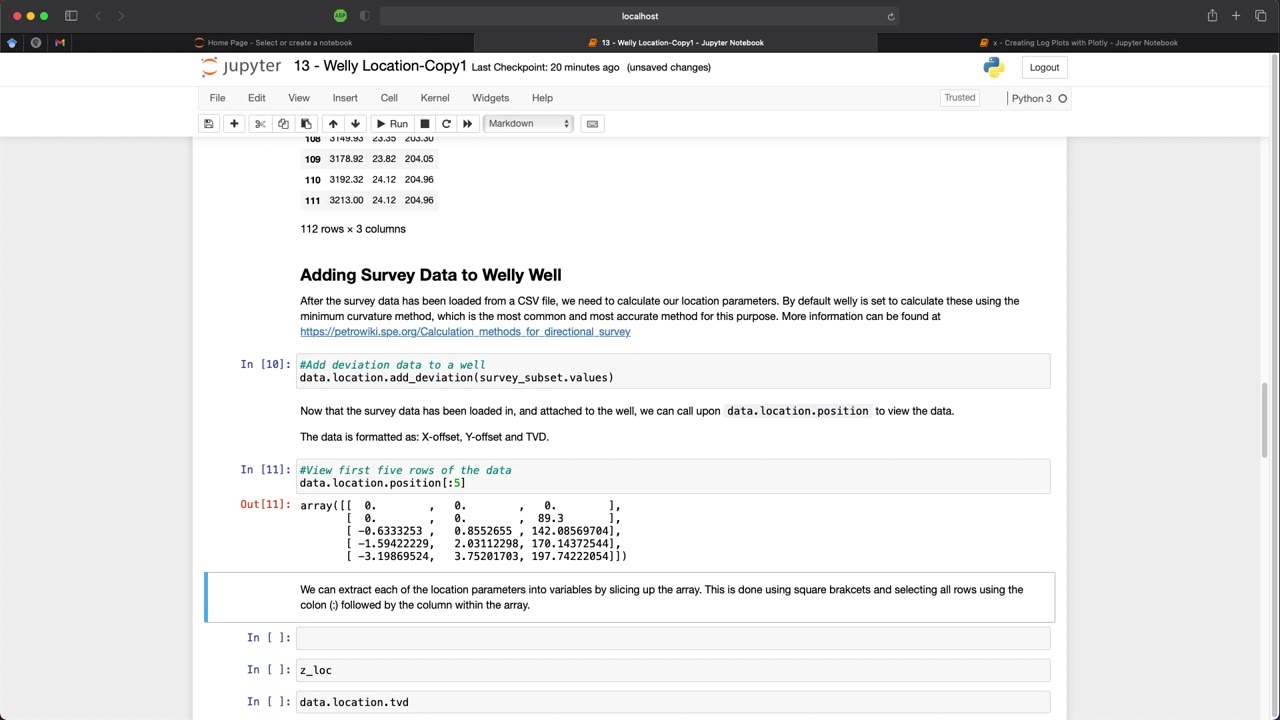Open the Widgets menu
The image size is (1280, 720).
click(490, 97)
